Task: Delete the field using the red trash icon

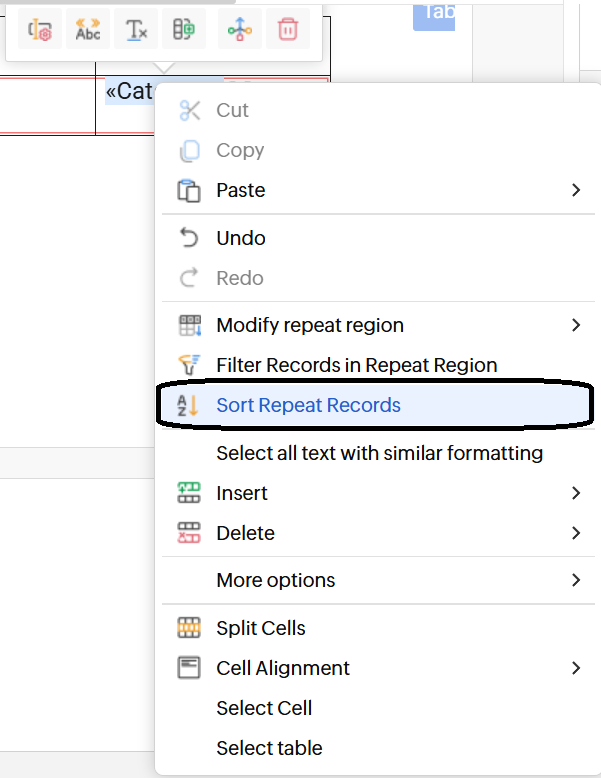Action: [x=287, y=31]
